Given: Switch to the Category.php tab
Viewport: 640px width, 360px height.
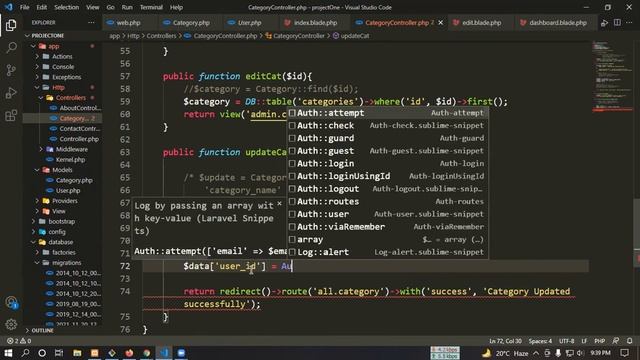Looking at the screenshot, I should (x=191, y=23).
